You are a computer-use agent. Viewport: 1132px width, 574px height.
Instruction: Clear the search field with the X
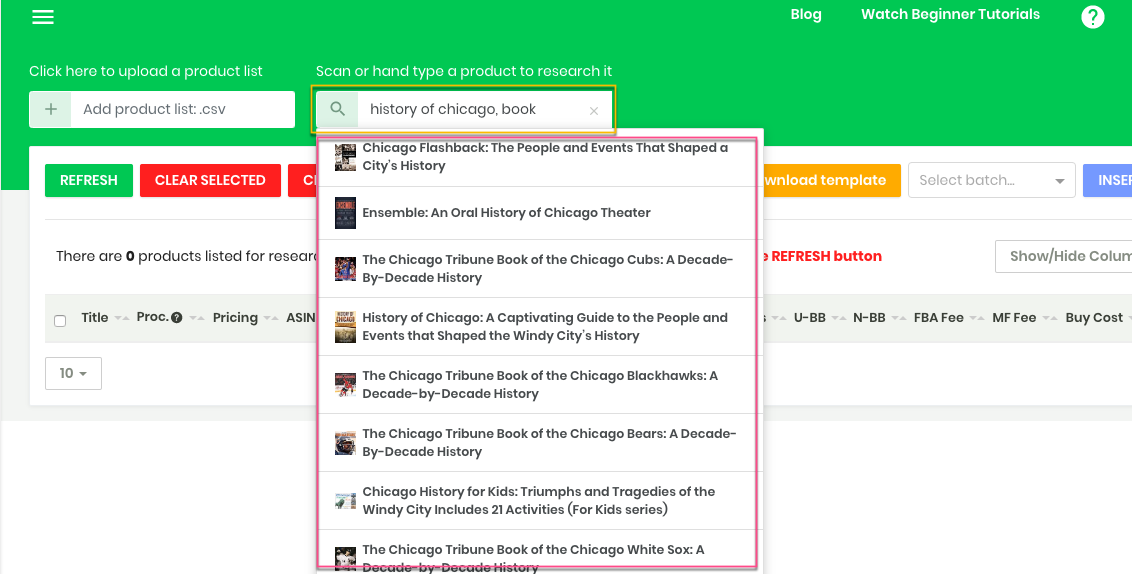tap(593, 111)
